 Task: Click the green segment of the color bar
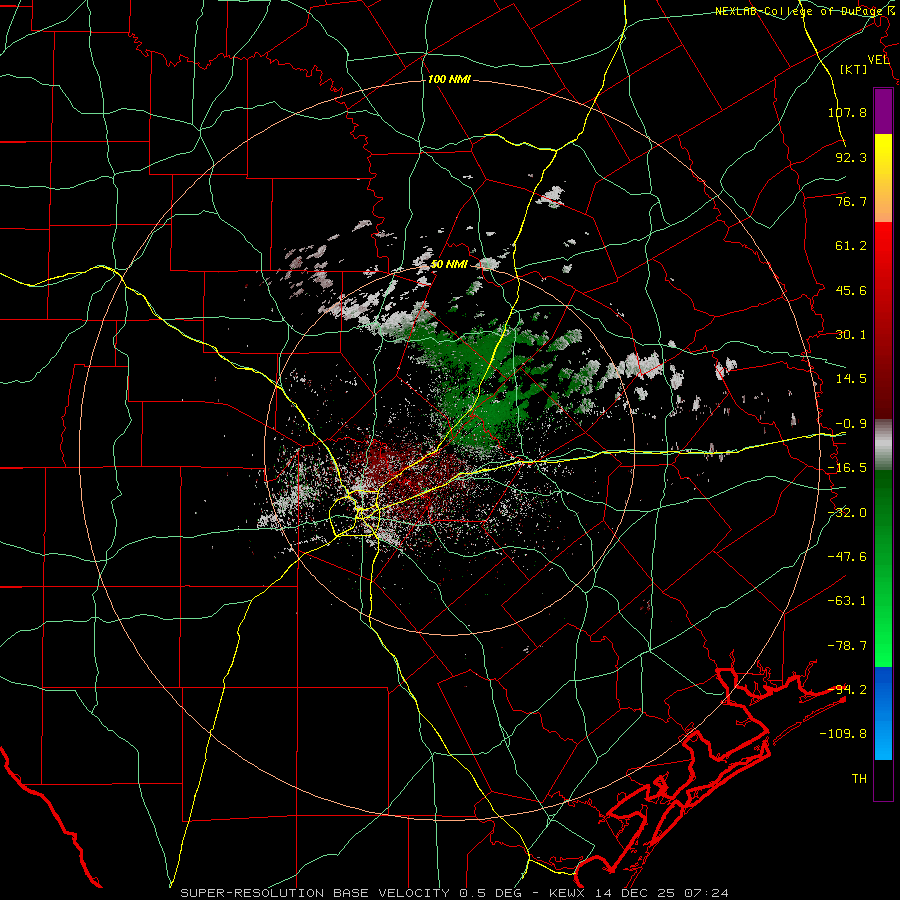point(883,568)
